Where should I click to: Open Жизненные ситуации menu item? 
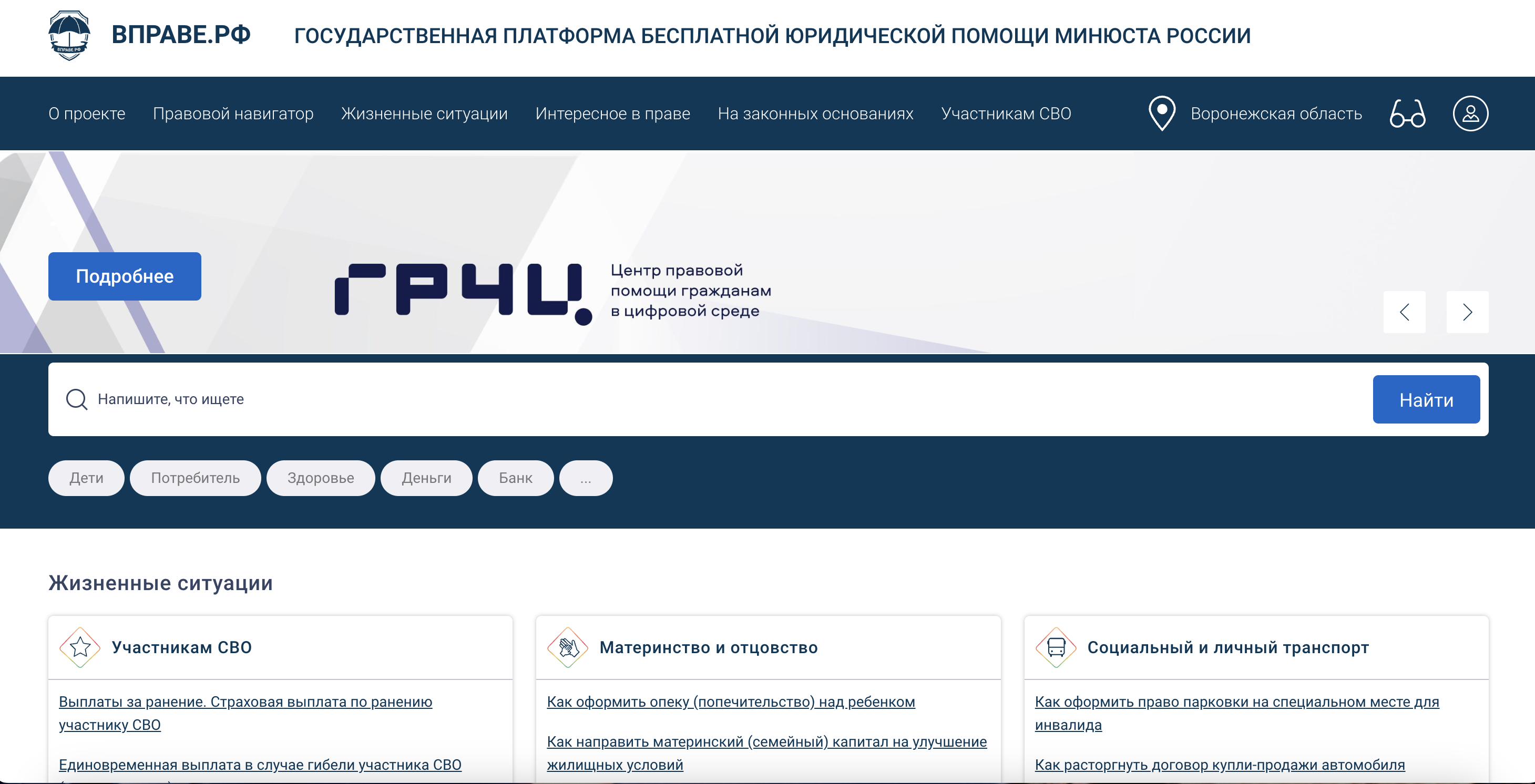(424, 113)
